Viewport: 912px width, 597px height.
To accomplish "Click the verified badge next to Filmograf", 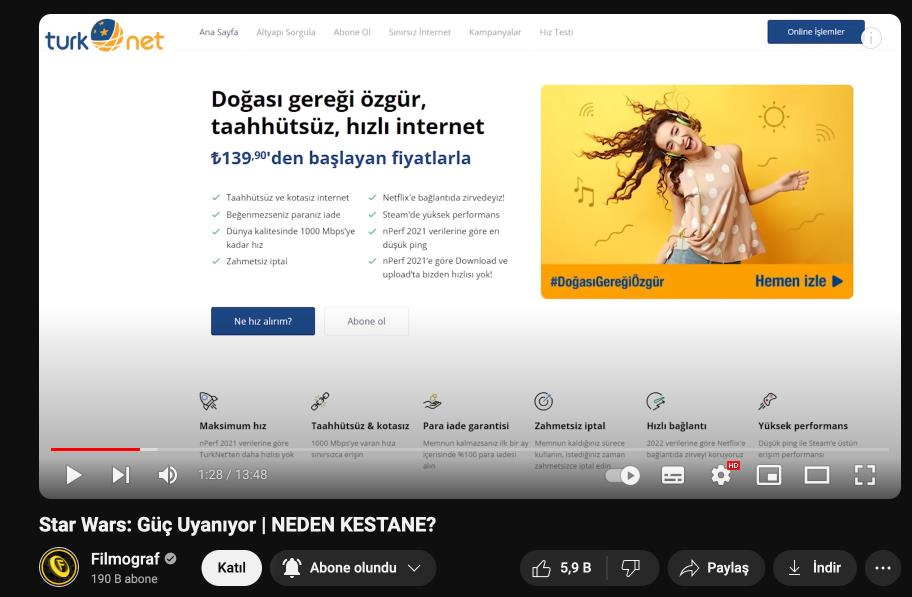I will tap(170, 559).
